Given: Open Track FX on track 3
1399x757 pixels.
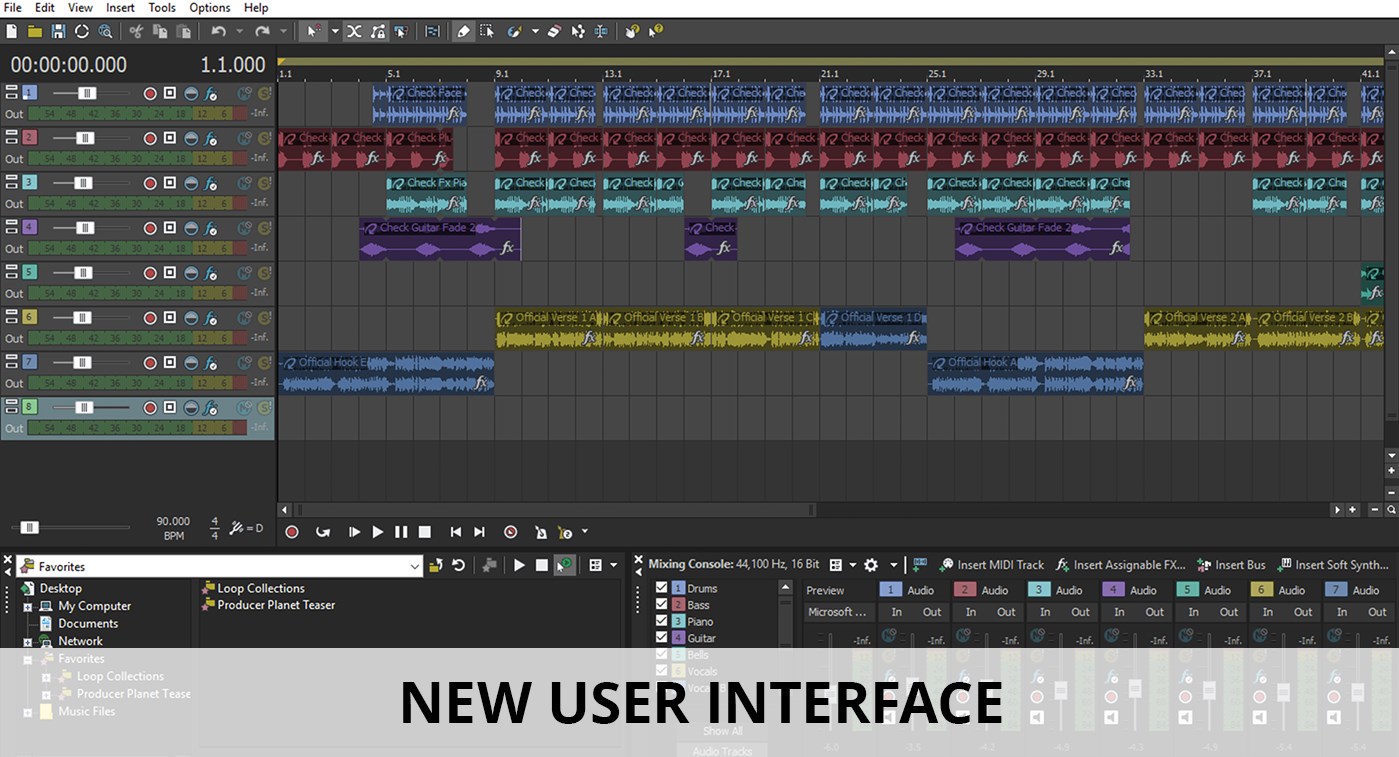Looking at the screenshot, I should 210,182.
